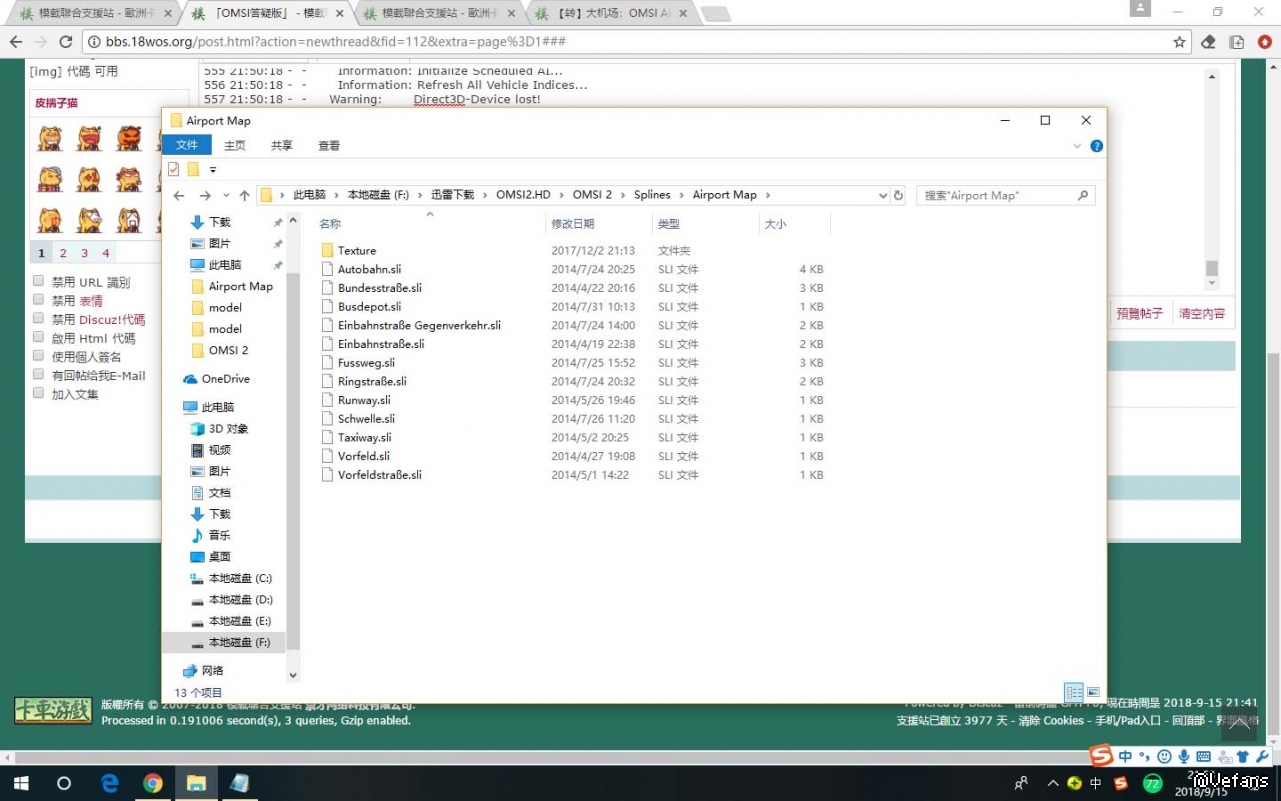Screen dimensions: 1281x801
Task: Click the Explorer help question mark icon
Action: [1096, 146]
